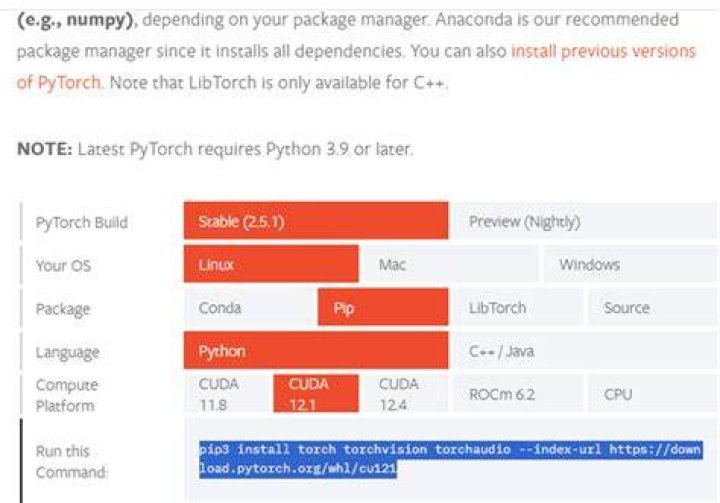Image resolution: width=720 pixels, height=503 pixels.
Task: Select the Source package option
Action: (x=652, y=307)
